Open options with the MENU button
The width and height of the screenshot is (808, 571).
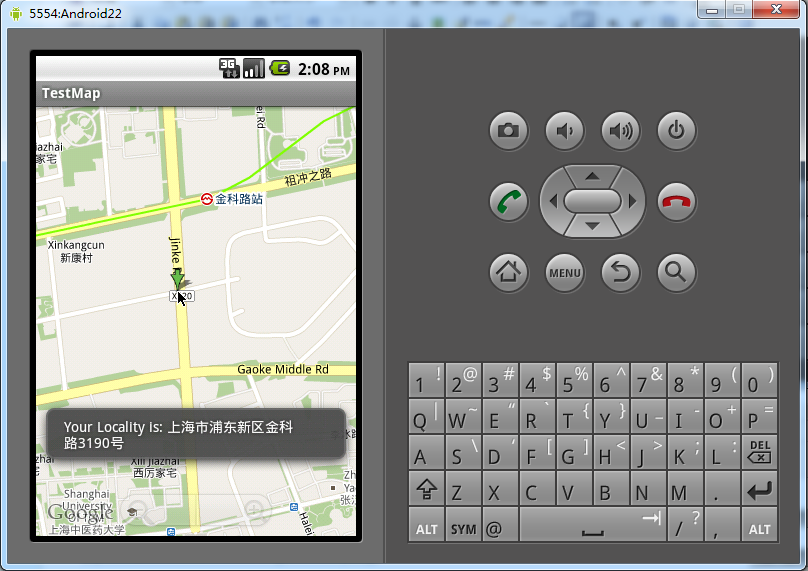[x=564, y=272]
